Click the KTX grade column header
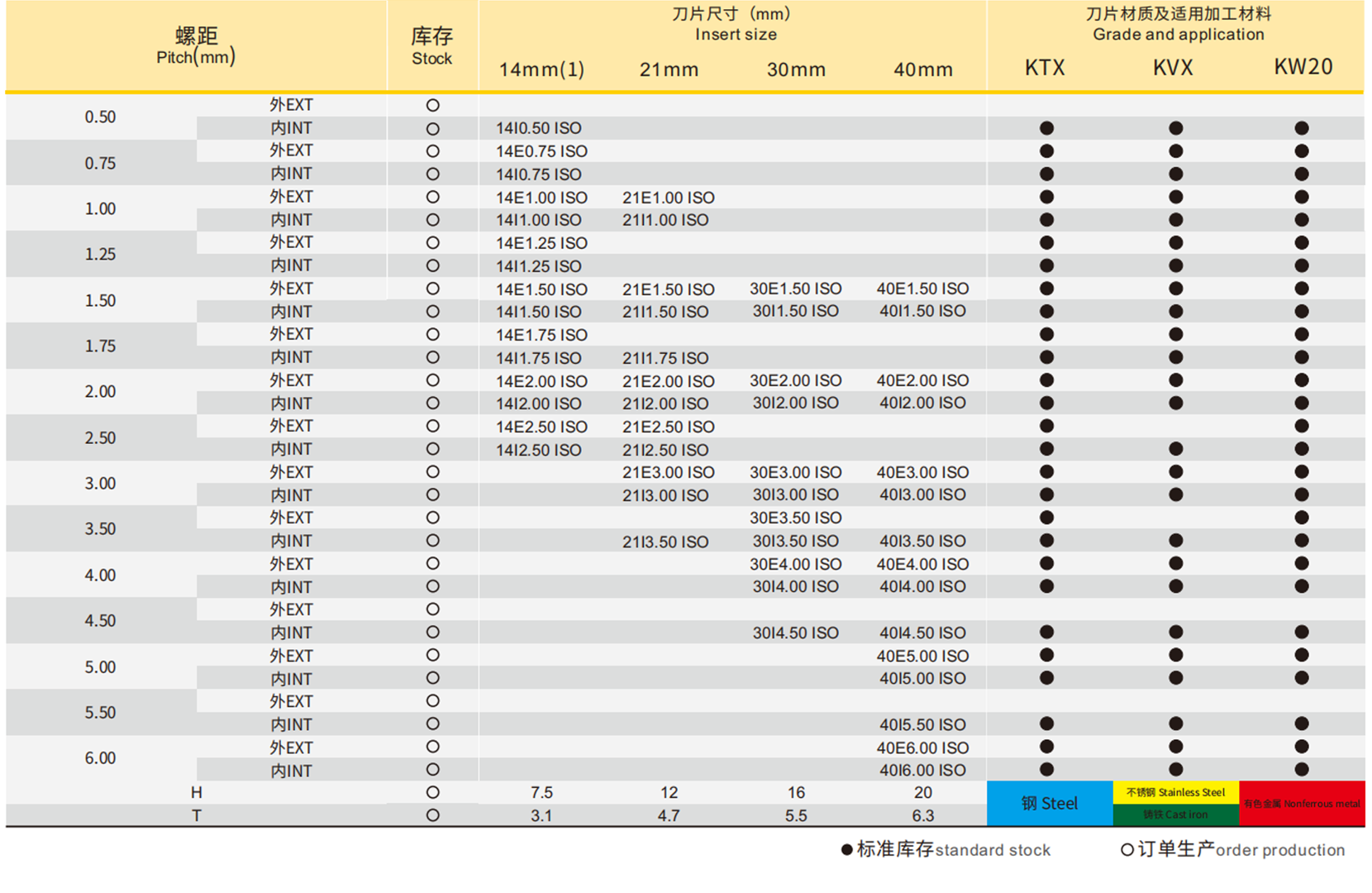This screenshot has width=1372, height=893. [x=1045, y=68]
